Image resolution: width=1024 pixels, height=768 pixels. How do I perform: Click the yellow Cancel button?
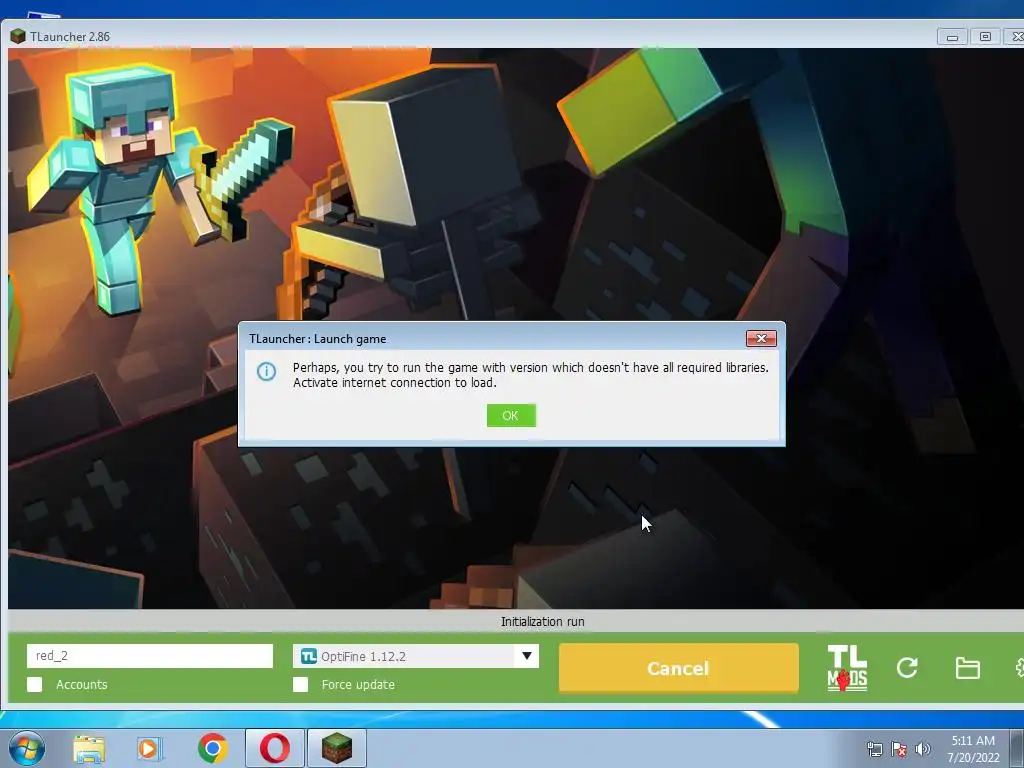pos(679,667)
